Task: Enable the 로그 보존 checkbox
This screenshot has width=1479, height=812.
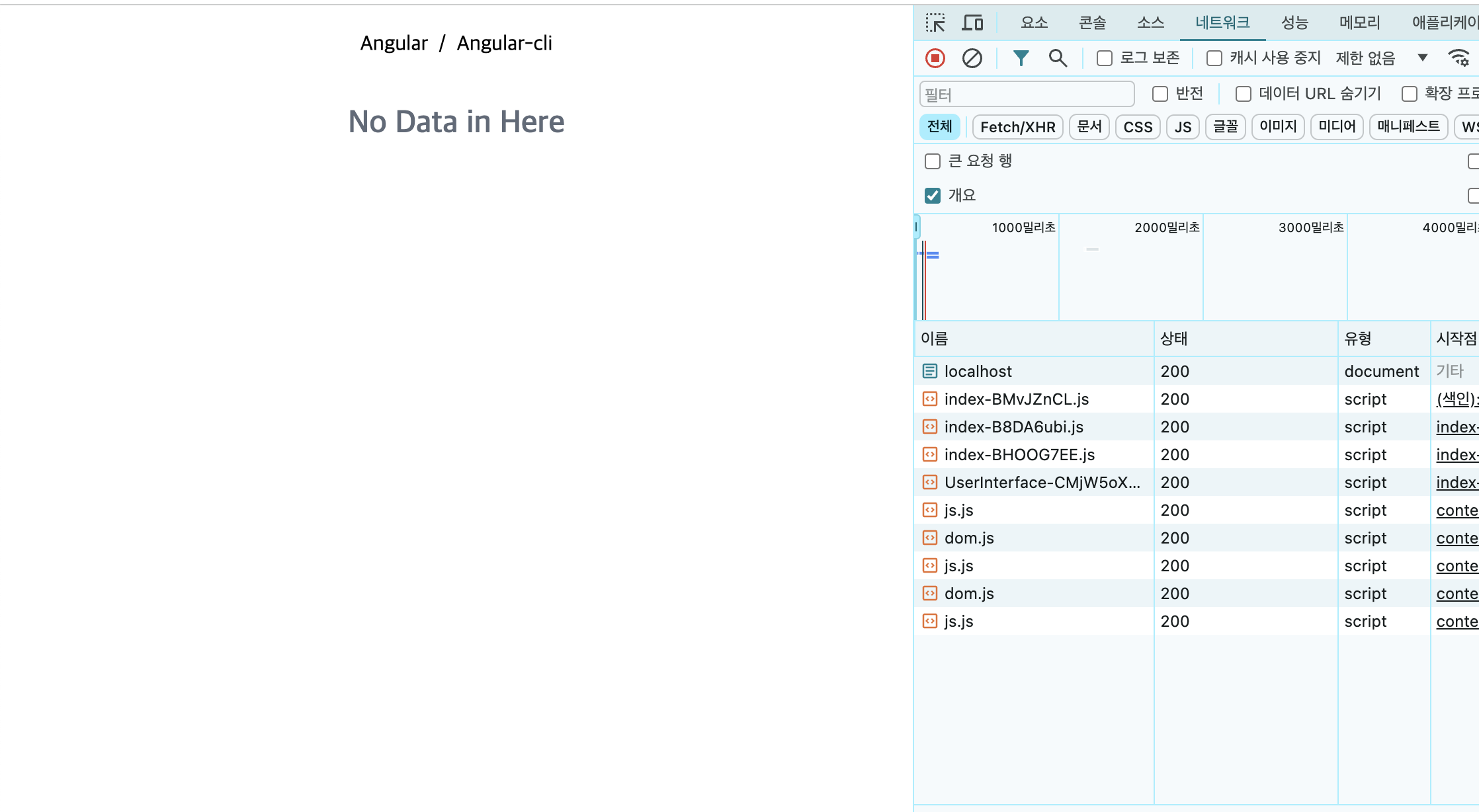Action: pos(1104,59)
